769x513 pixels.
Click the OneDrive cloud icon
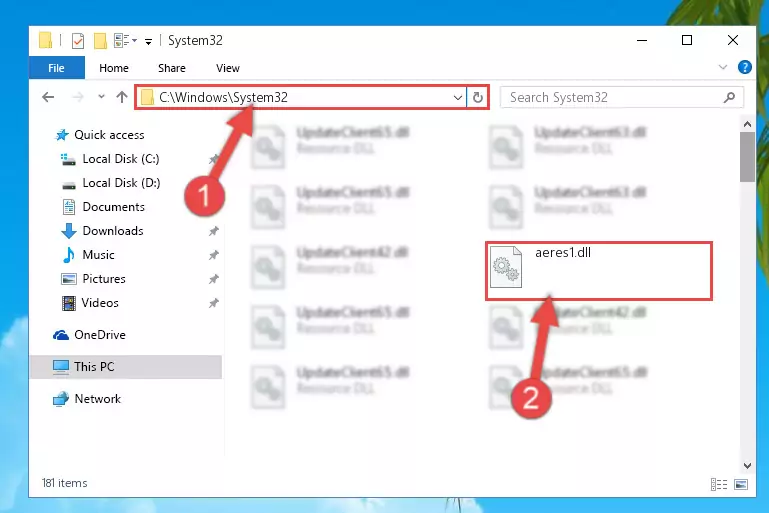61,335
